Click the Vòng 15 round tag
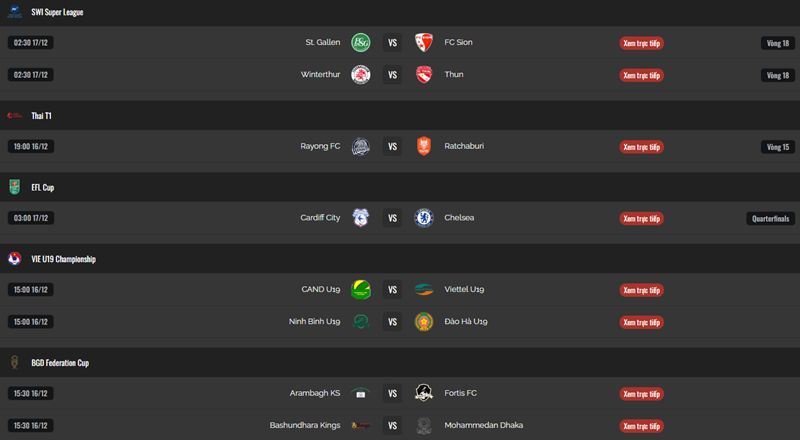Viewport: 800px width, 440px height. (777, 147)
